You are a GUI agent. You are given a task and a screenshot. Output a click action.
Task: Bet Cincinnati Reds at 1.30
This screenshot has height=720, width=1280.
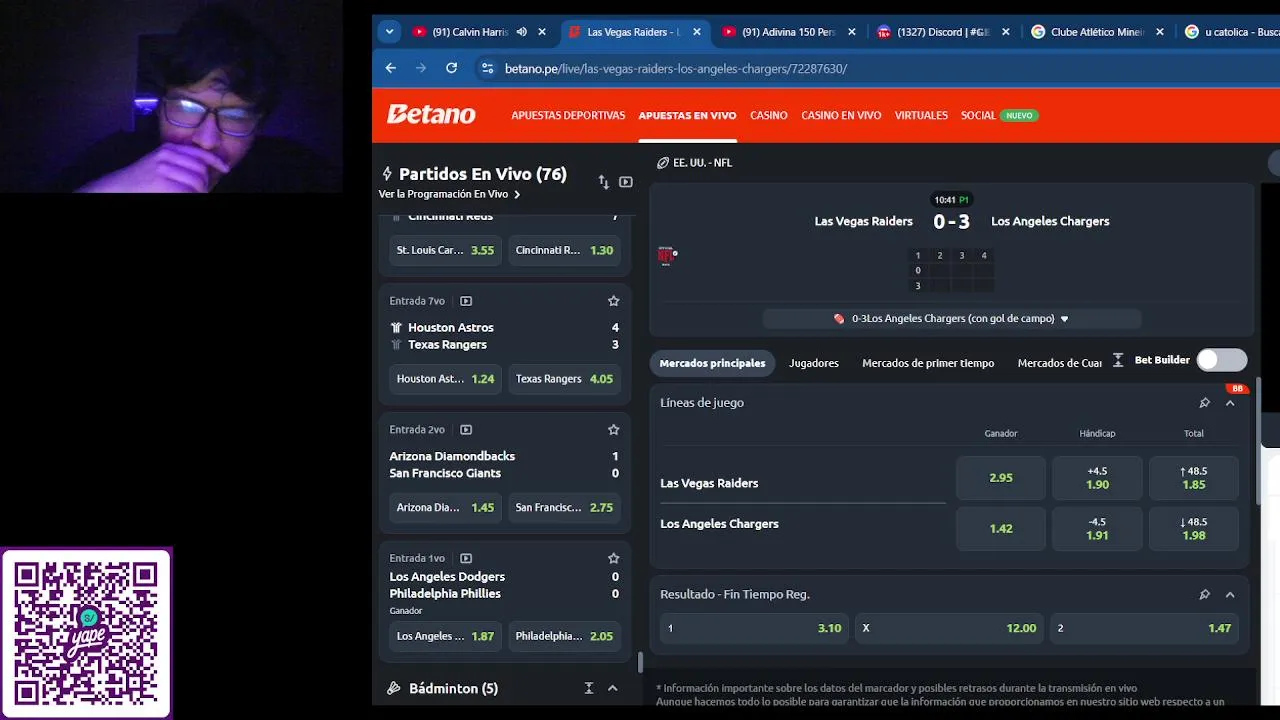click(x=564, y=250)
